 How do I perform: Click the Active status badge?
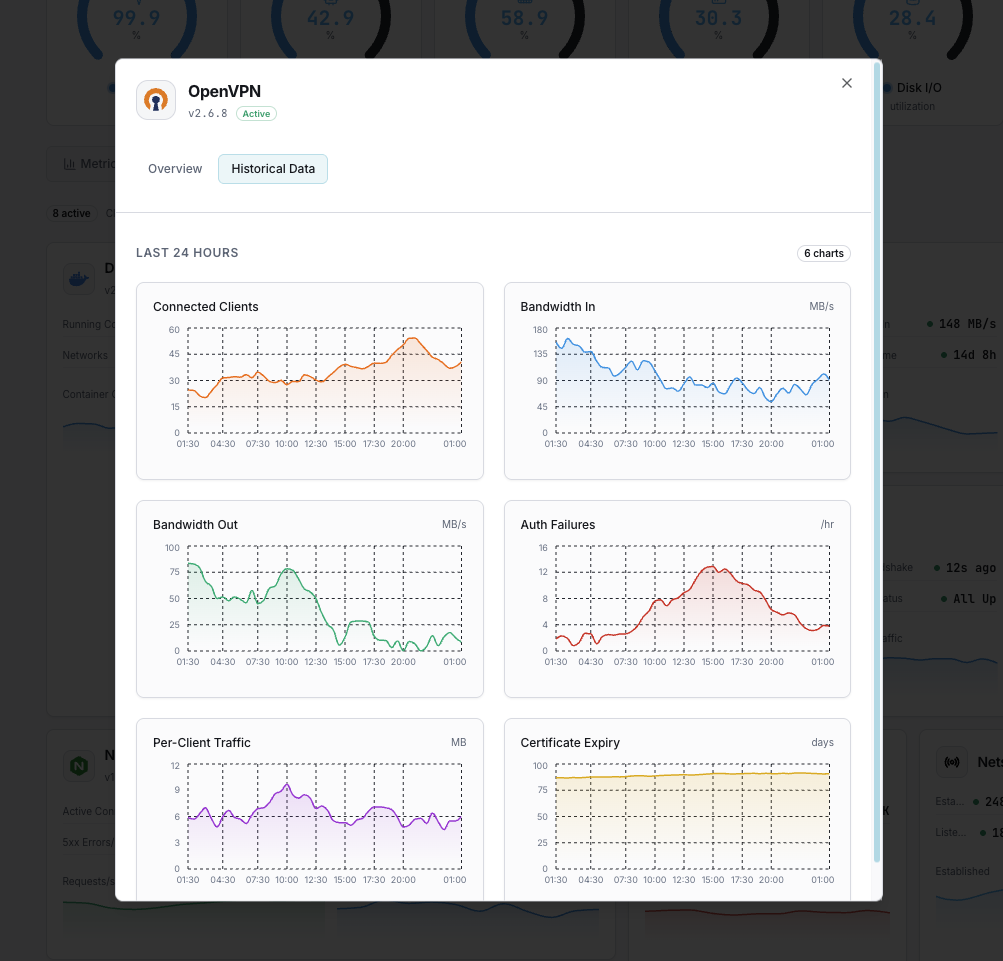coord(255,113)
